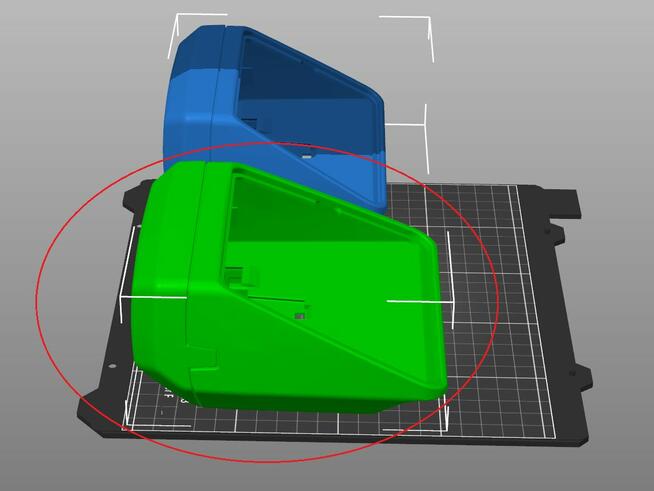
Task: Click the white horizontal marker right of green model
Action: pyautogui.click(x=420, y=300)
